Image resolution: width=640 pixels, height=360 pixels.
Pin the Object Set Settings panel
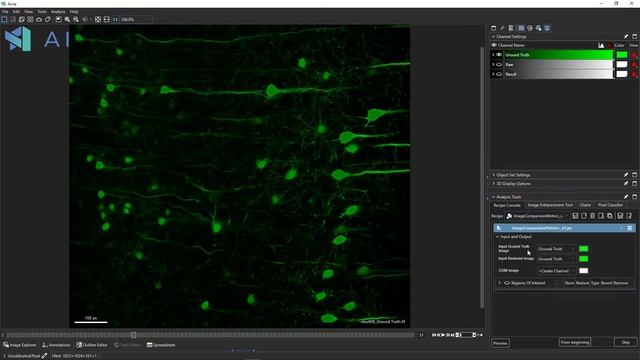click(626, 175)
